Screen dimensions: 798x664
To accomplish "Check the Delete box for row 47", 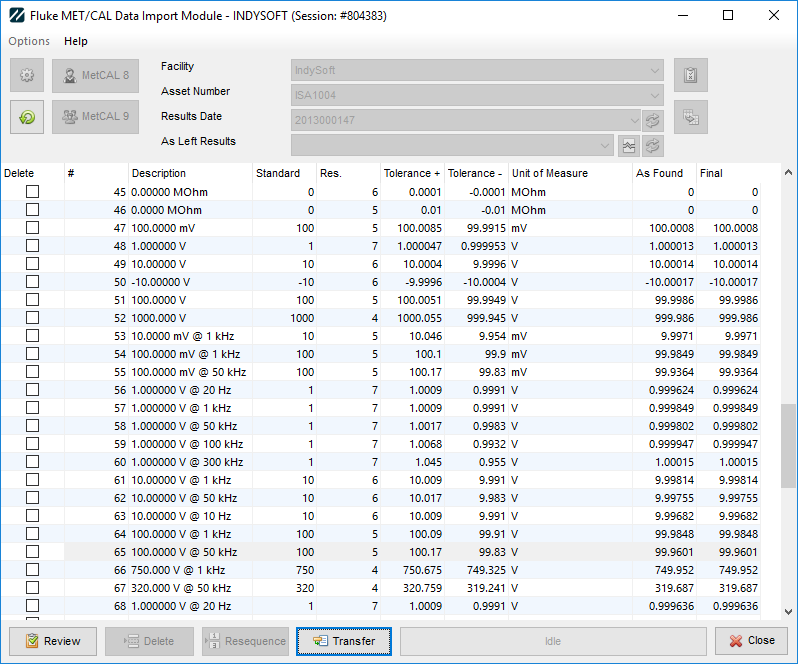I will click(x=32, y=227).
